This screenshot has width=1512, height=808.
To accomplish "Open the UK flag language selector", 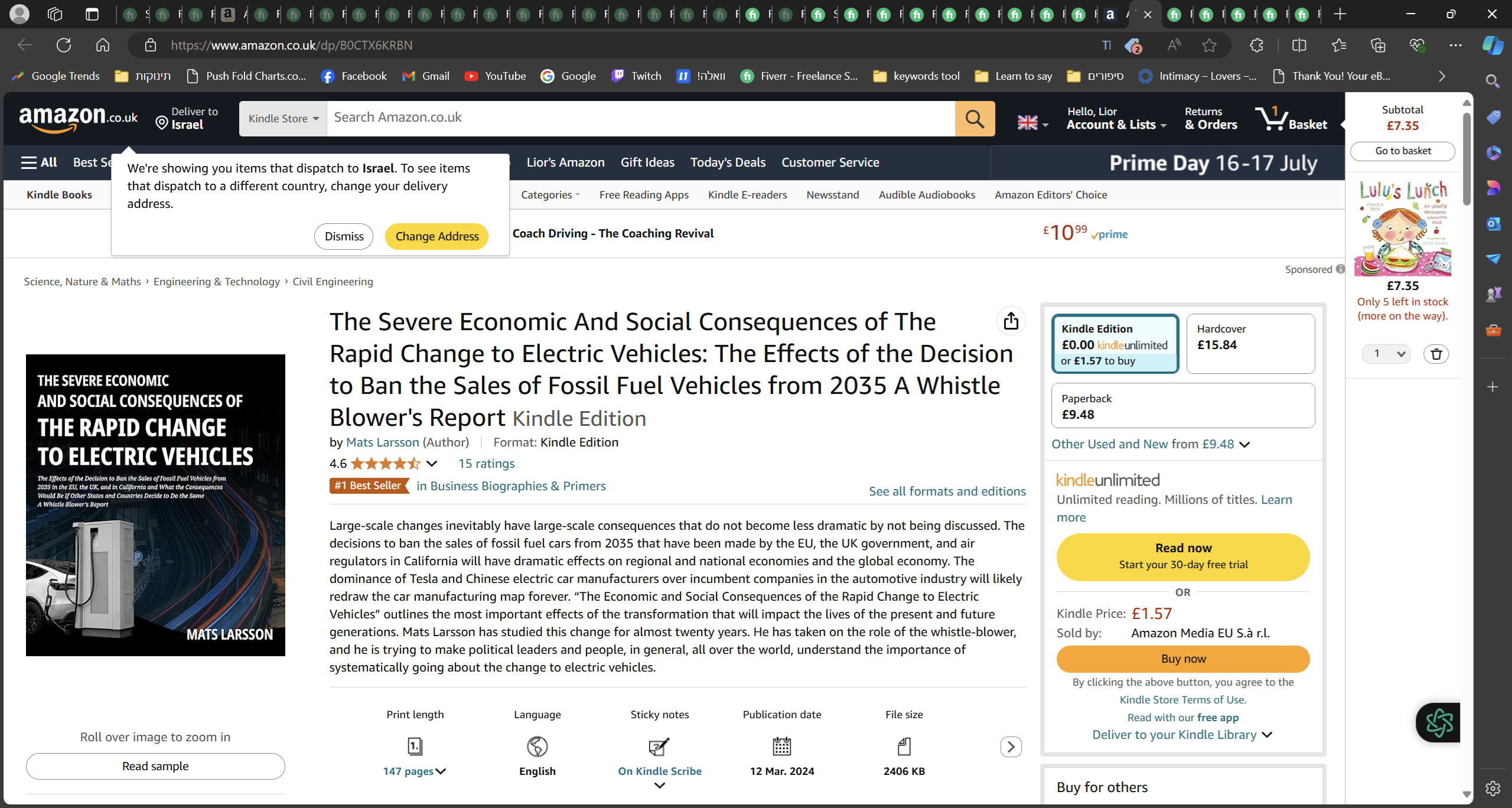I will click(1032, 122).
